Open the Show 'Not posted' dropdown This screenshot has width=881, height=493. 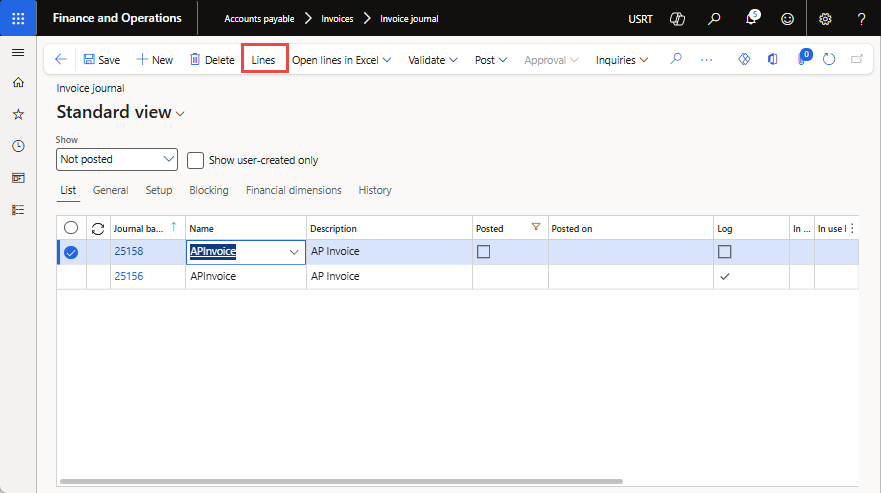(x=117, y=159)
